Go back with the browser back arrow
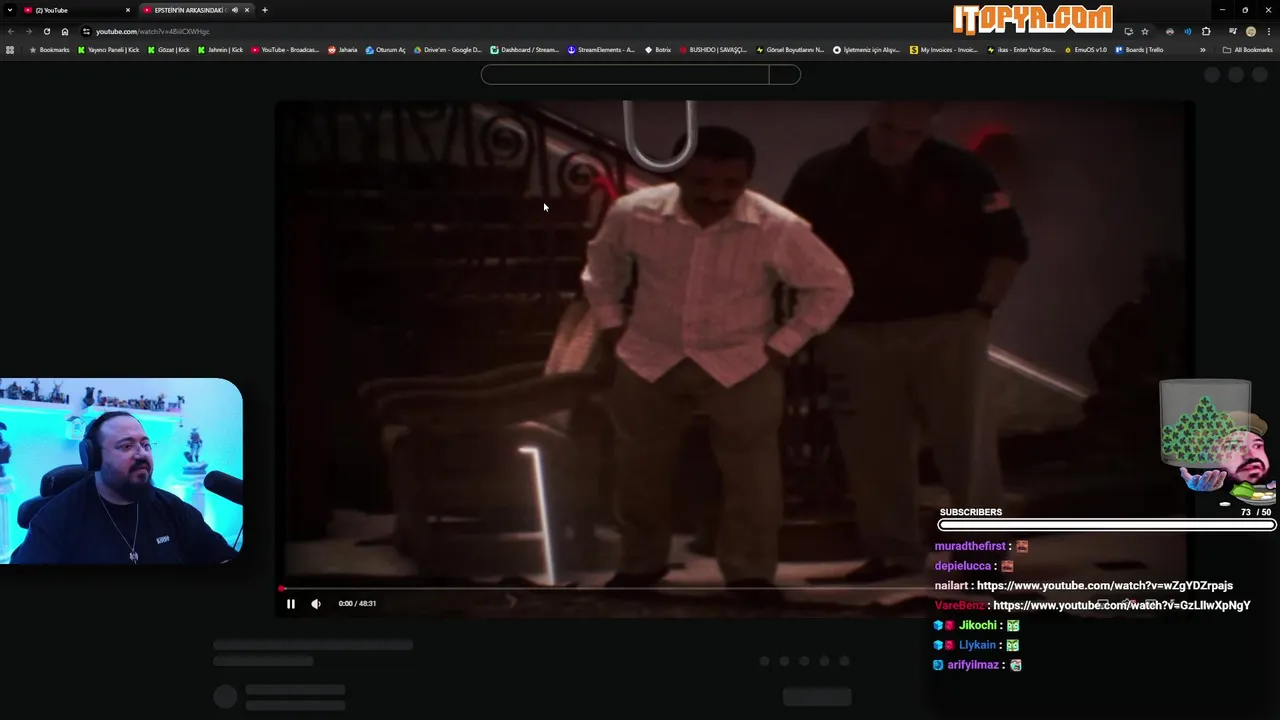The image size is (1280, 720). click(x=11, y=31)
